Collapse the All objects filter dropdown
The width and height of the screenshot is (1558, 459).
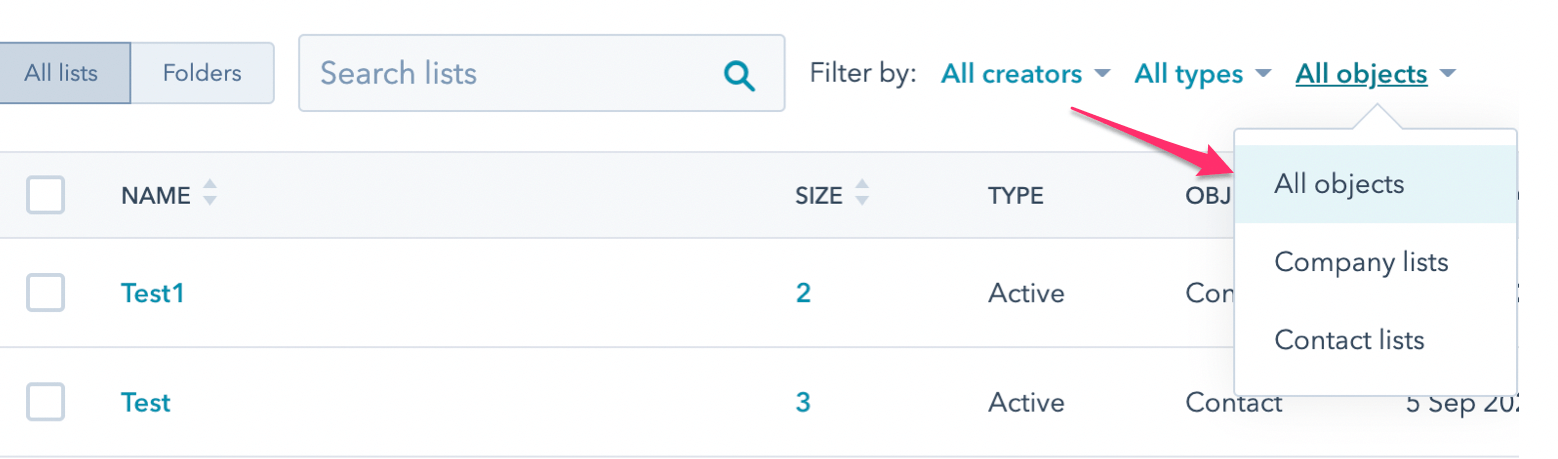click(1361, 74)
